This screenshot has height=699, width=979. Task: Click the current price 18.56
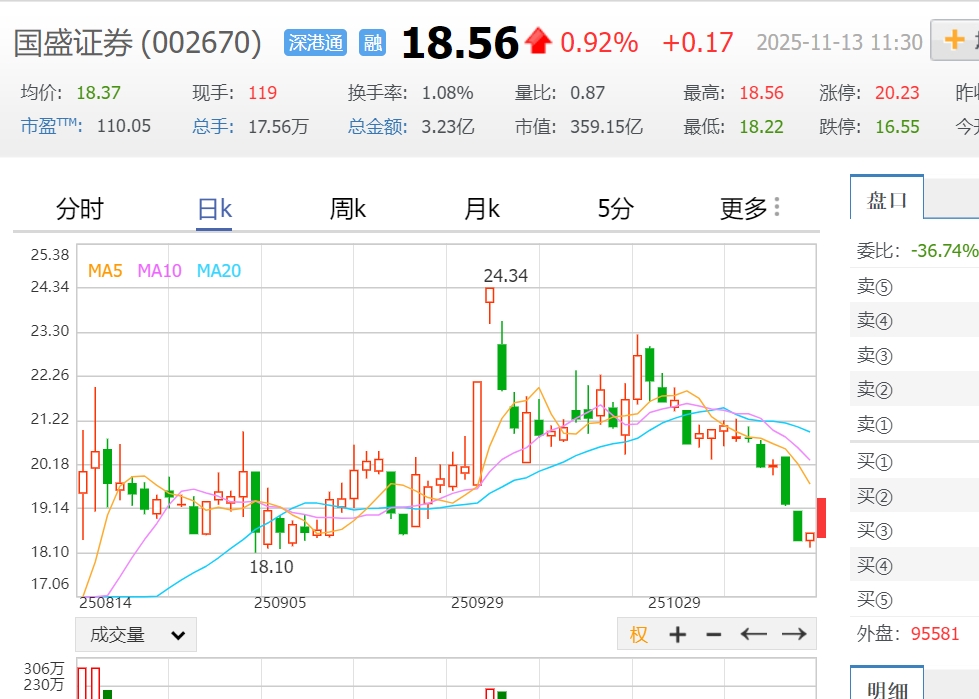click(460, 43)
